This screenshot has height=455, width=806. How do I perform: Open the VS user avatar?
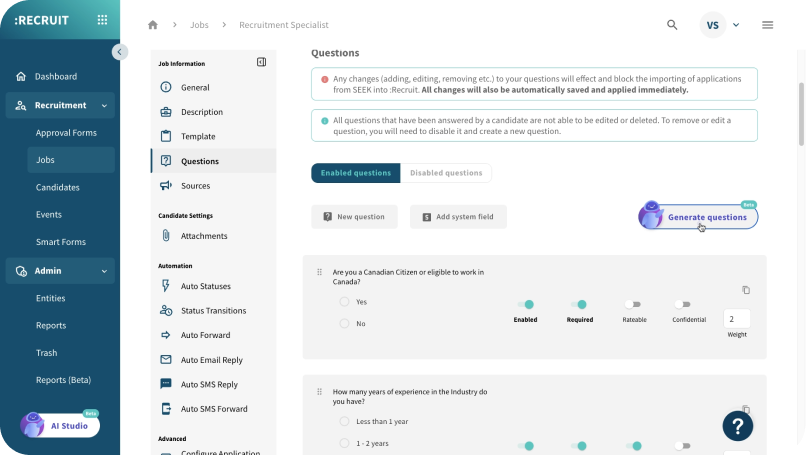point(712,25)
